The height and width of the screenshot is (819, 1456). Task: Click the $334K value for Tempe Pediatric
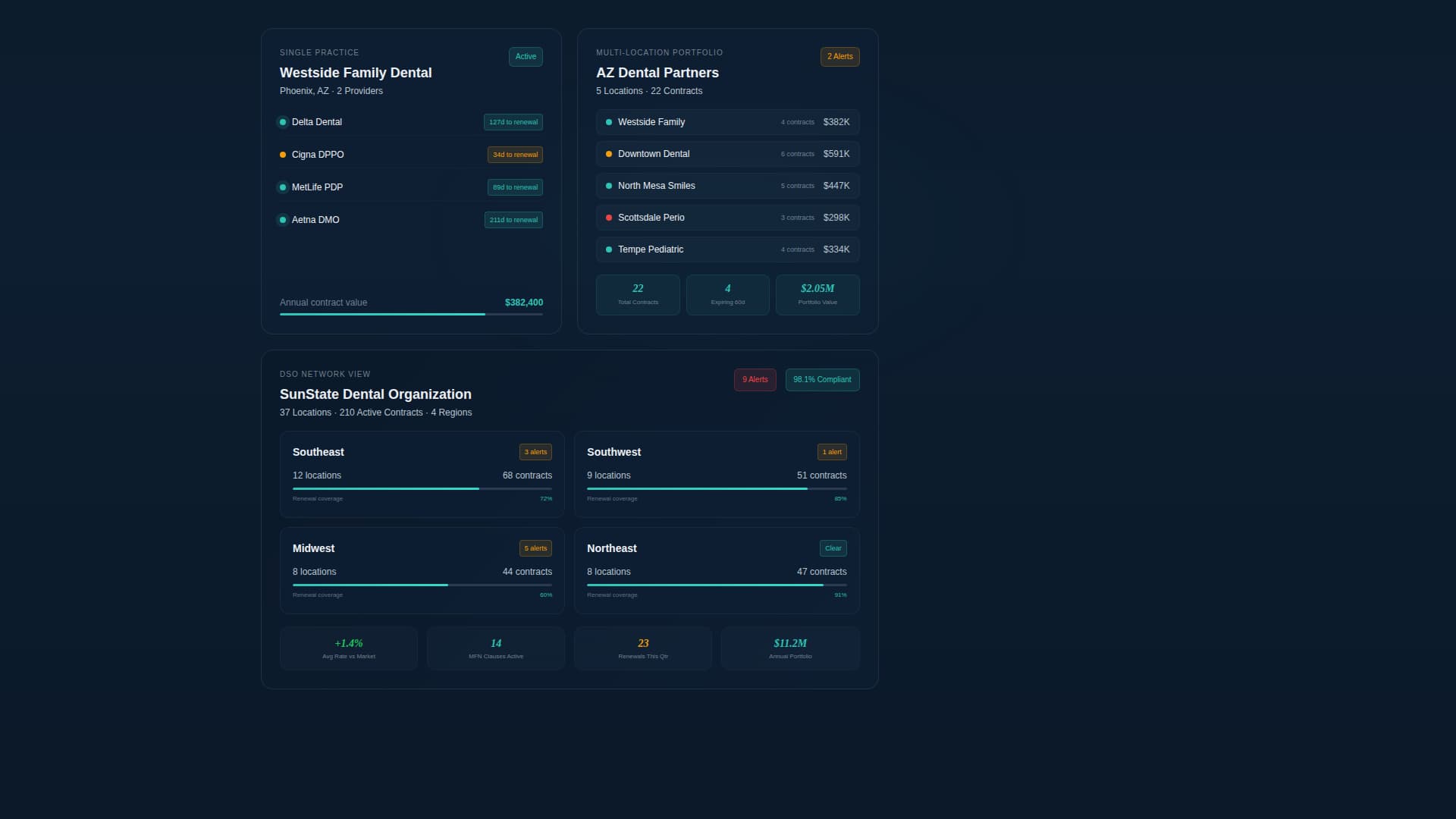[x=836, y=249]
